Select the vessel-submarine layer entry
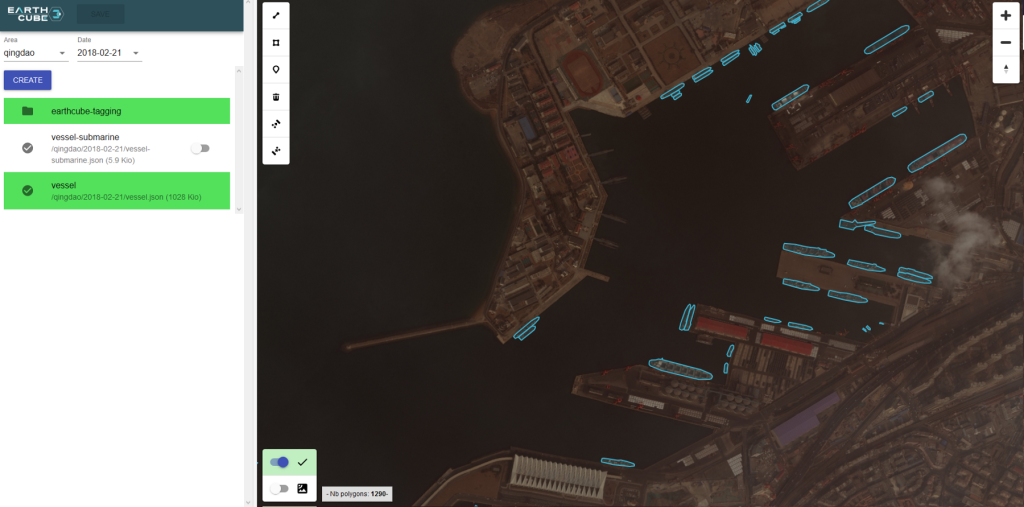The image size is (1024, 507). (117, 148)
